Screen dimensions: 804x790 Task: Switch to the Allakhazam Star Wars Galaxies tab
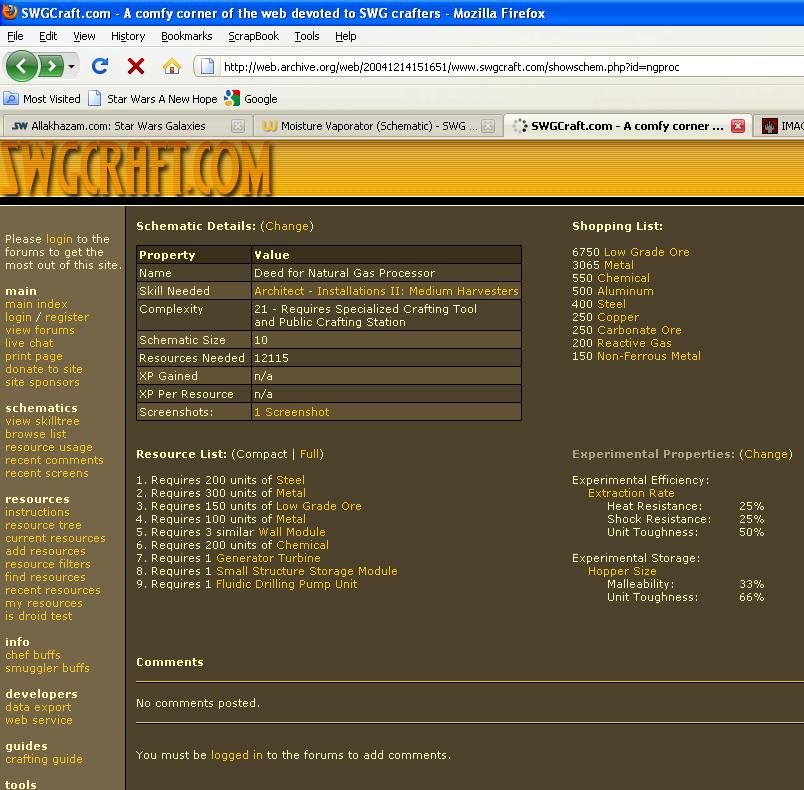(118, 126)
